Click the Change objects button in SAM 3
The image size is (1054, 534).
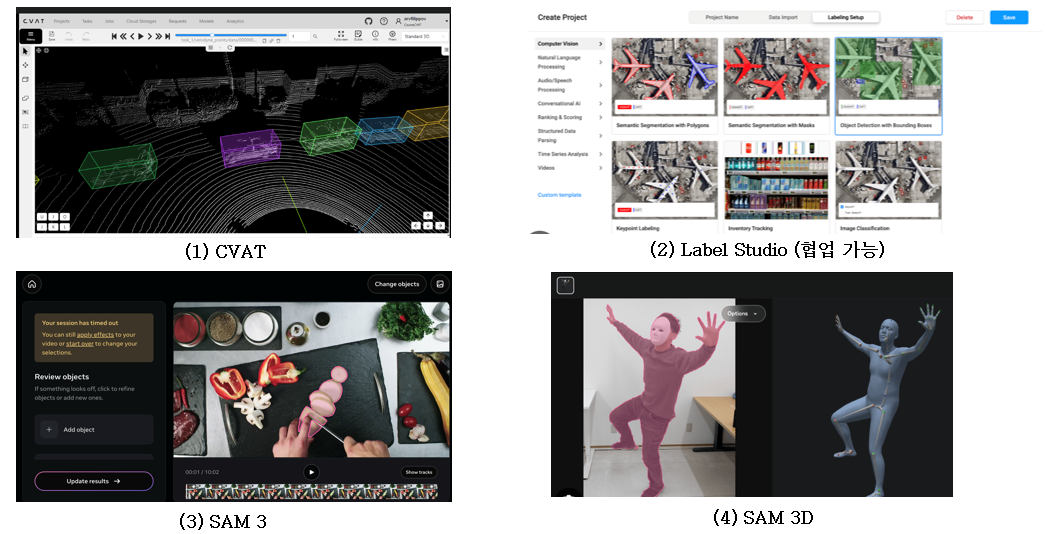pyautogui.click(x=397, y=284)
